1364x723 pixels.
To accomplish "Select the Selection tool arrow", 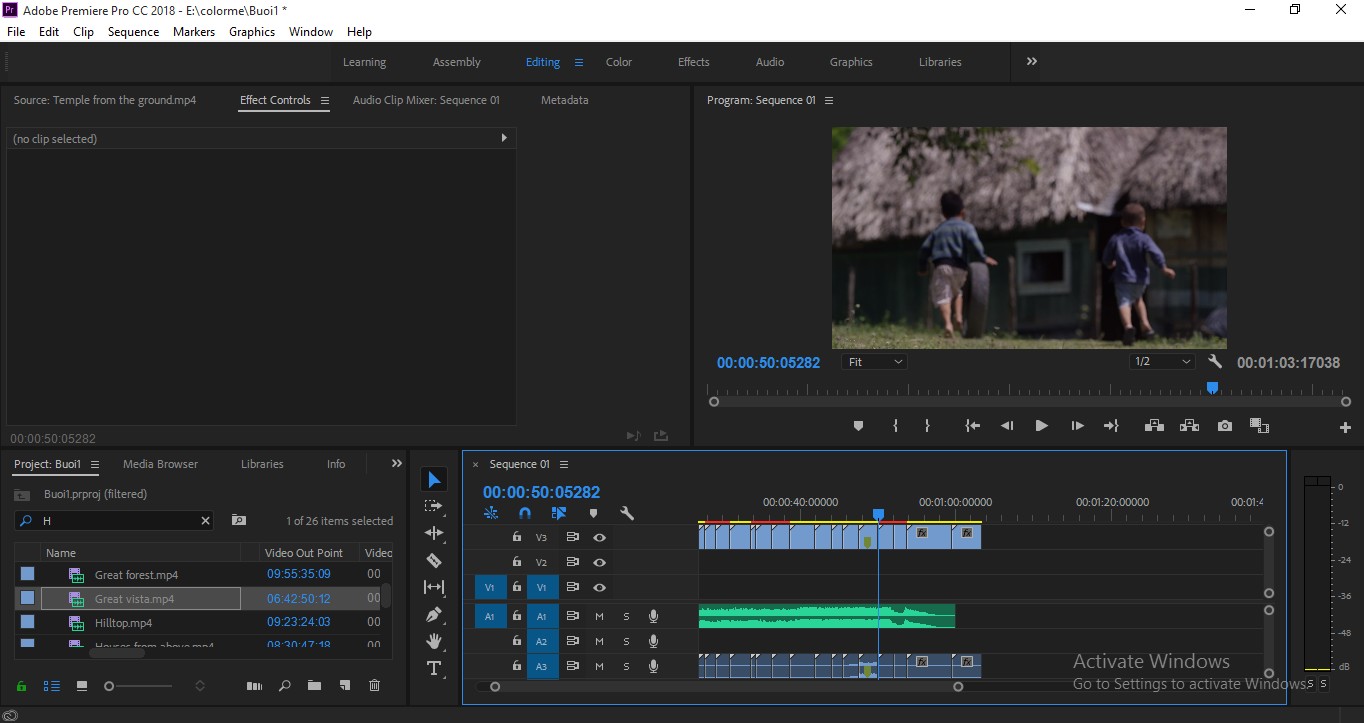I will tap(434, 480).
